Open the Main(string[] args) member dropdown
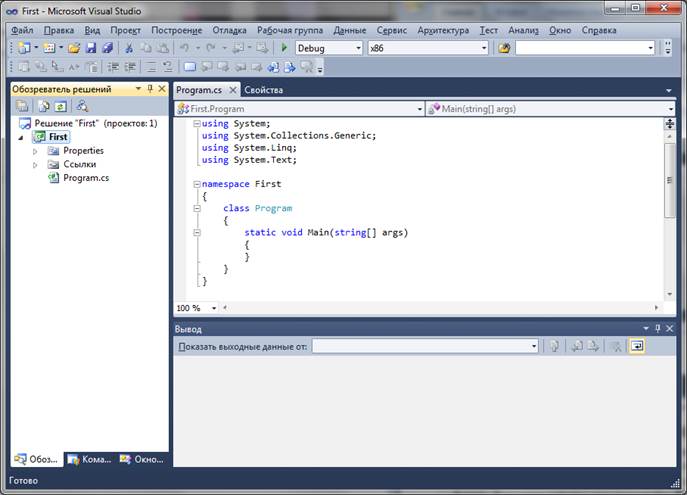 (x=671, y=109)
